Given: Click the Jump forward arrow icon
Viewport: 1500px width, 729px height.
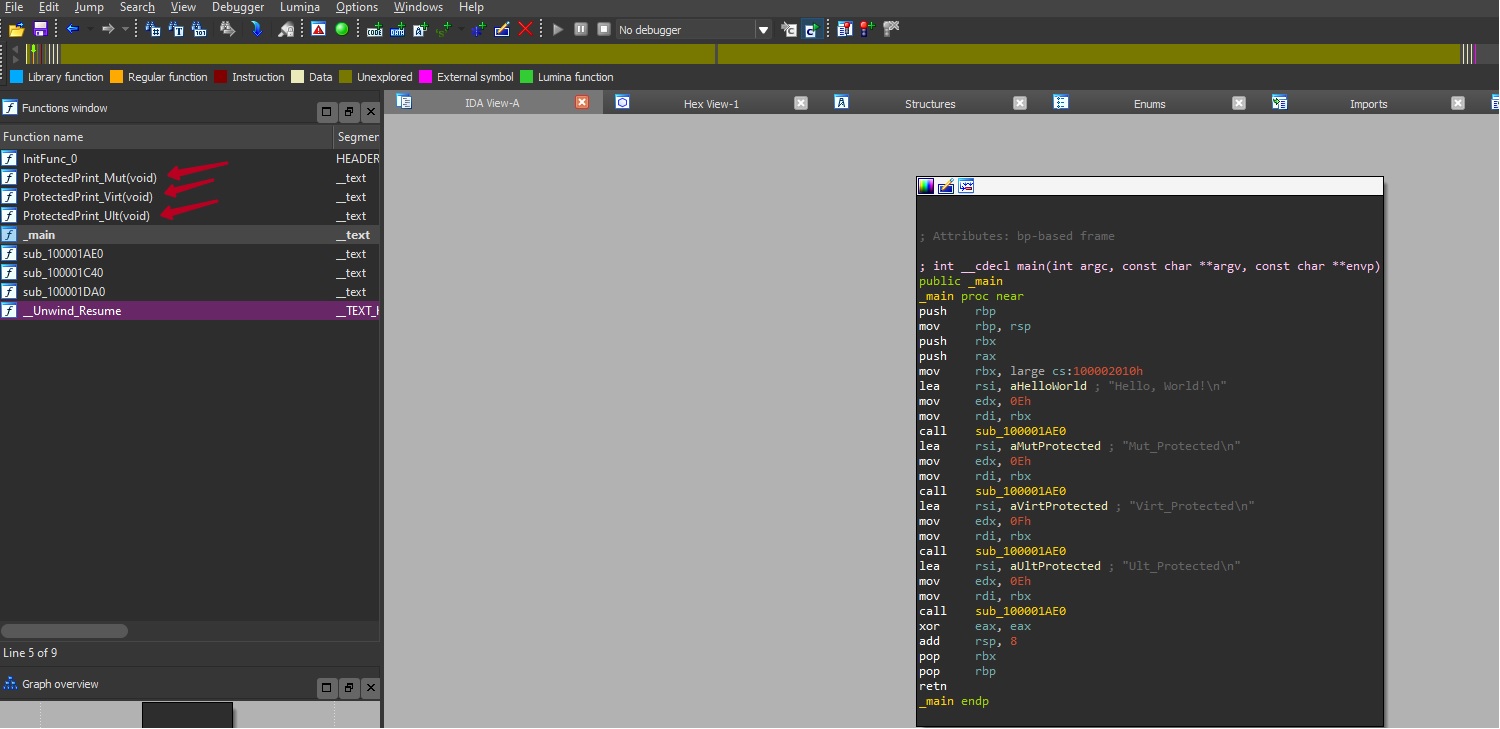Looking at the screenshot, I should click(x=108, y=29).
